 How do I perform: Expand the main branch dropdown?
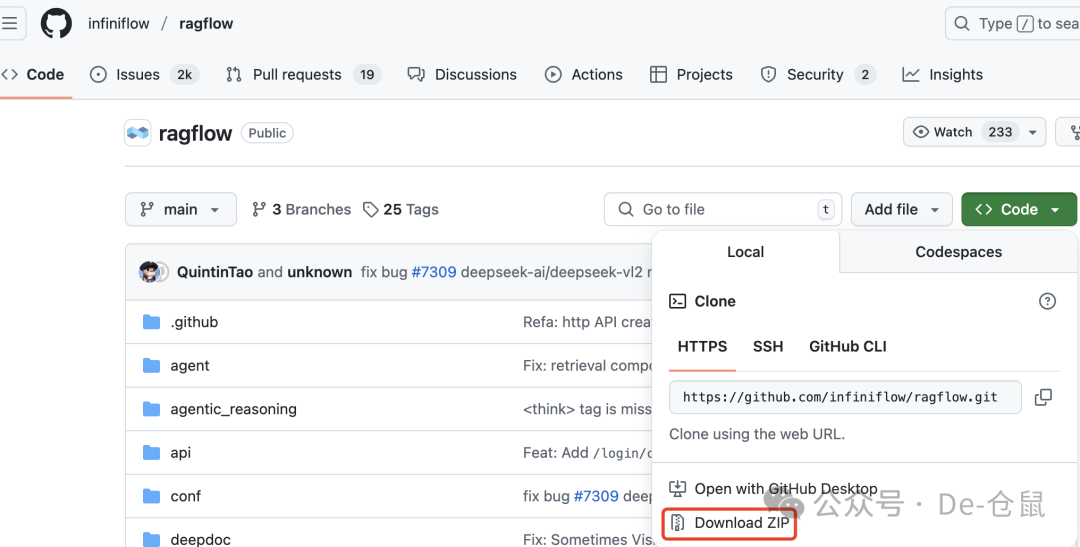[x=181, y=209]
